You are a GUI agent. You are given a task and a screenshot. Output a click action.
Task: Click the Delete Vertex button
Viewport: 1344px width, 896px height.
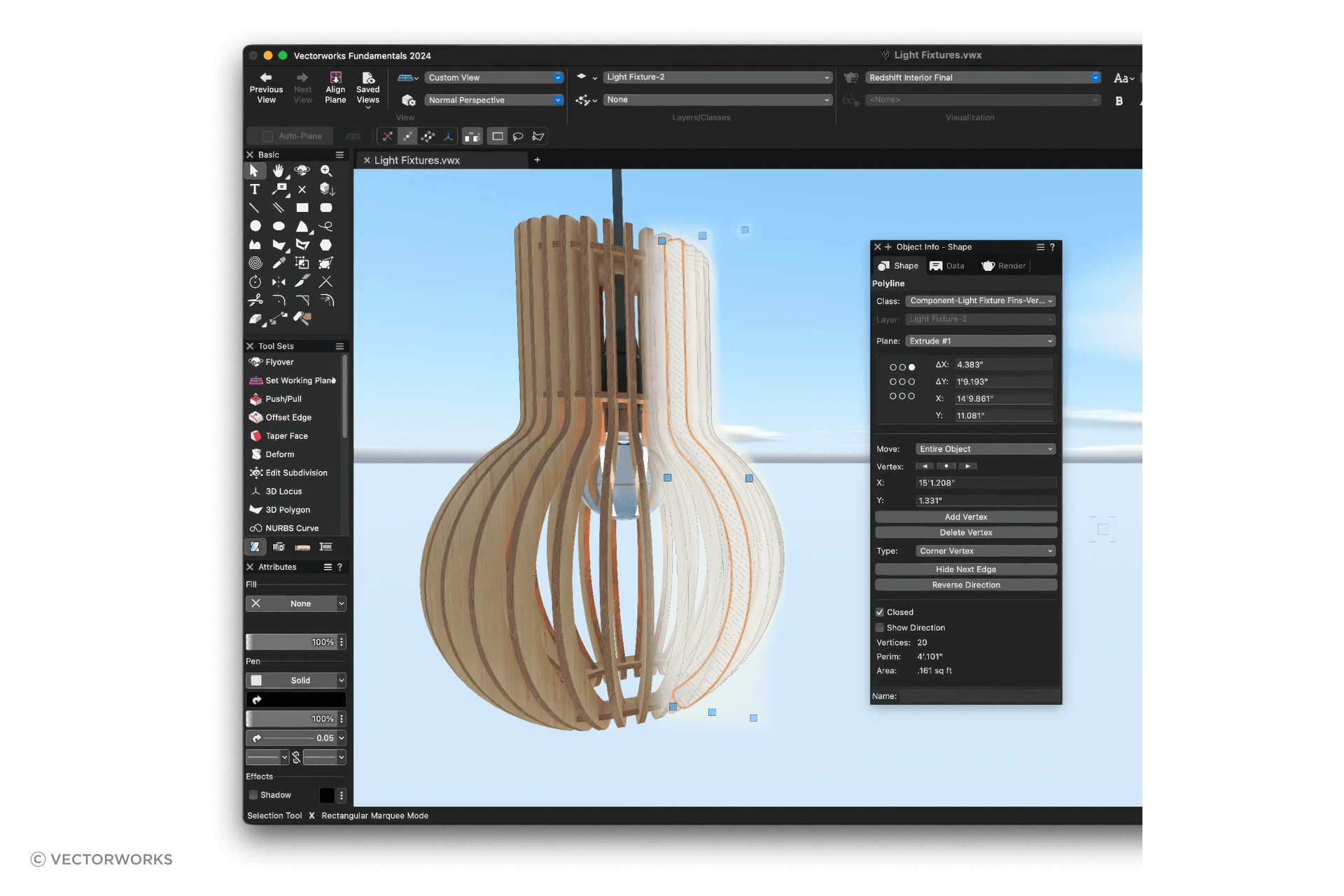[966, 533]
